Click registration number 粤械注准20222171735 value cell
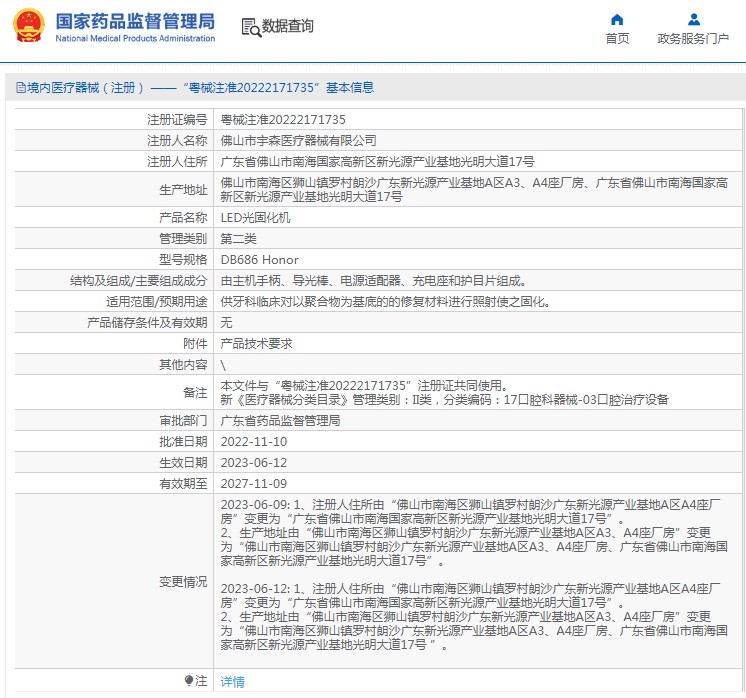 click(x=276, y=119)
